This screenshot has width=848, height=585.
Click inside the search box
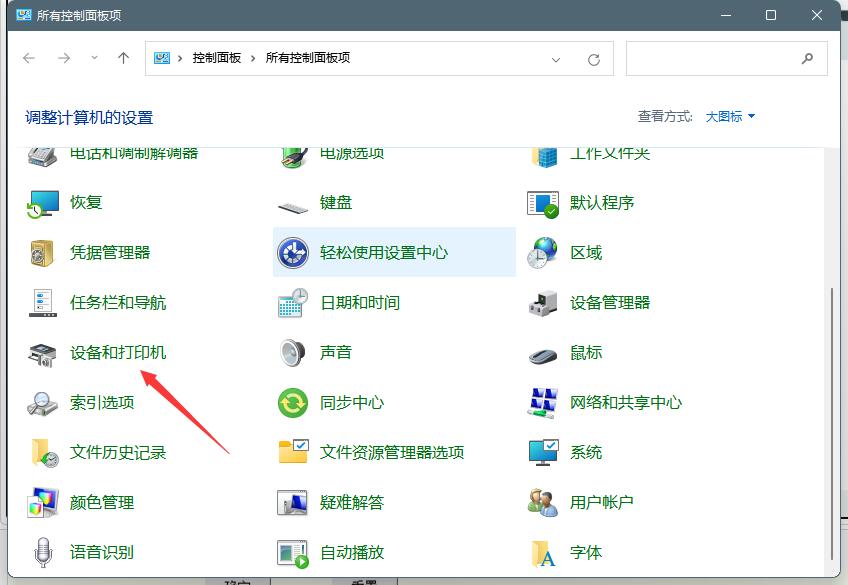click(x=720, y=58)
